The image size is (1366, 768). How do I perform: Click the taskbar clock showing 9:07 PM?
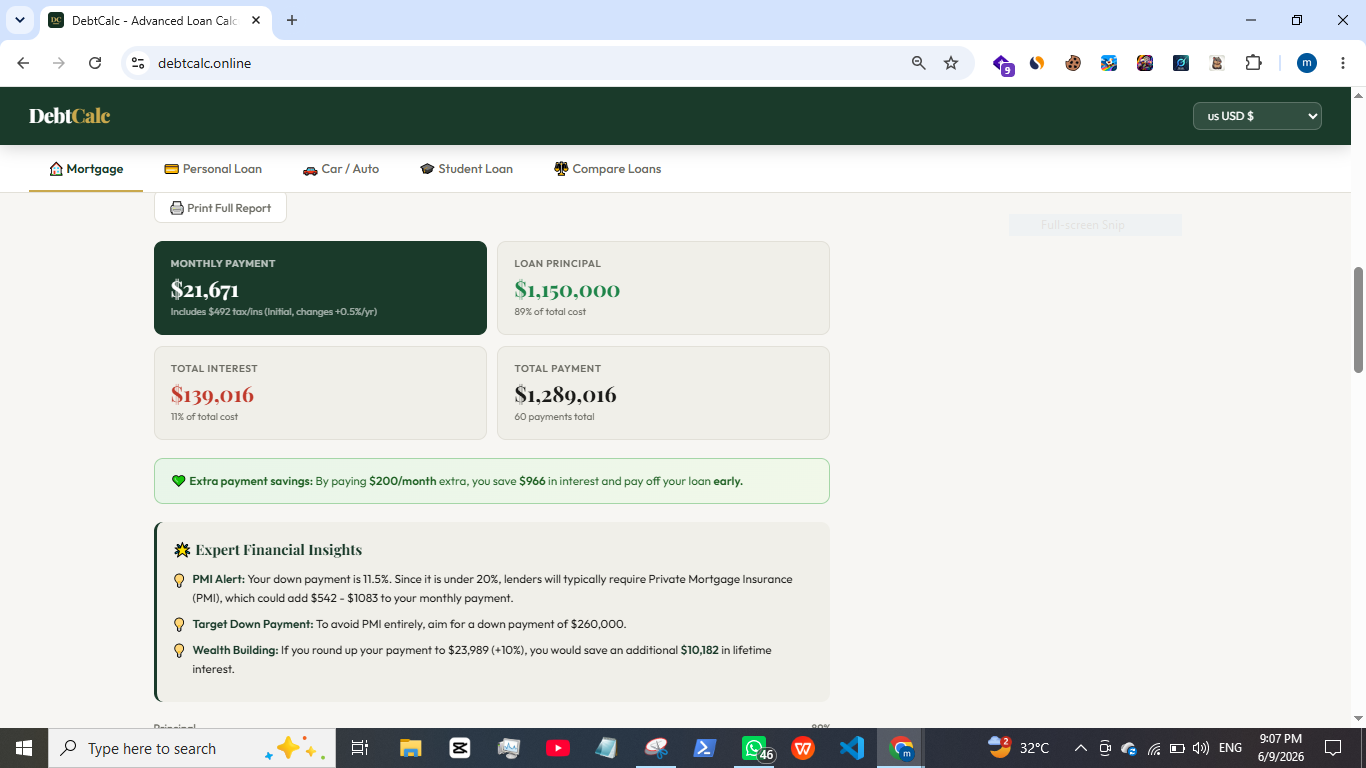click(x=1280, y=748)
